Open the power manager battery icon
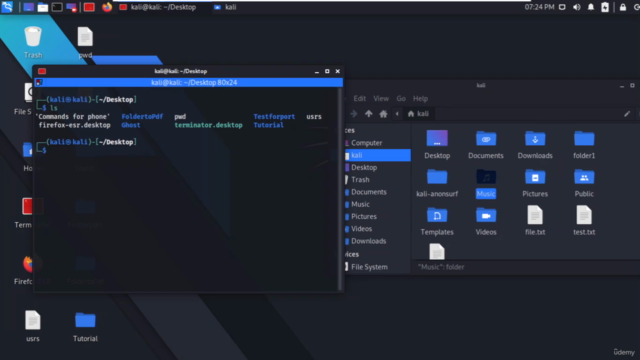 point(605,7)
